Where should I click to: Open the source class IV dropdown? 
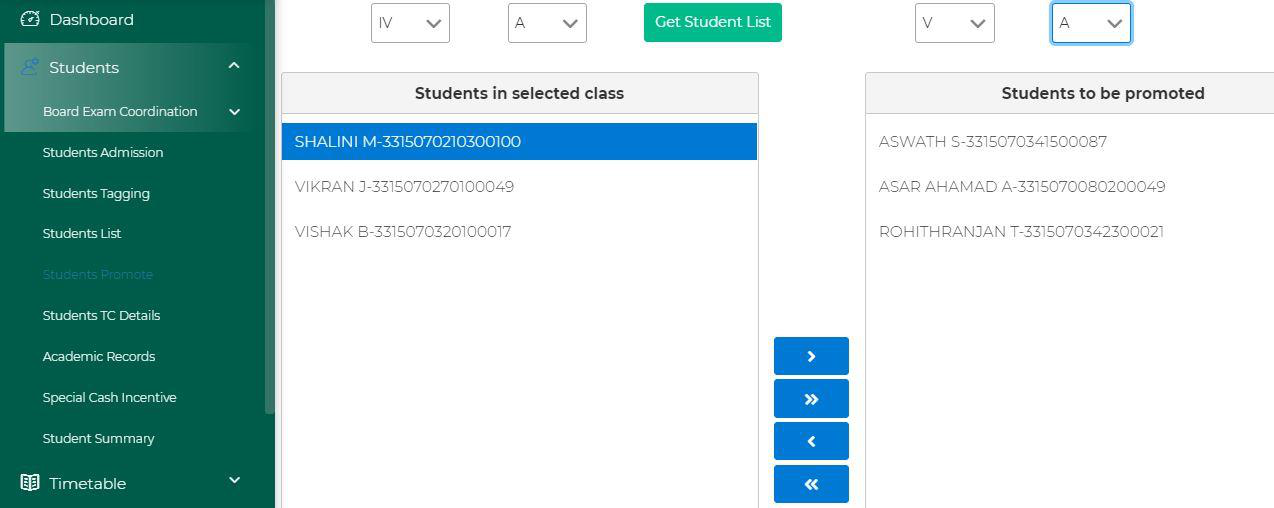pyautogui.click(x=410, y=23)
